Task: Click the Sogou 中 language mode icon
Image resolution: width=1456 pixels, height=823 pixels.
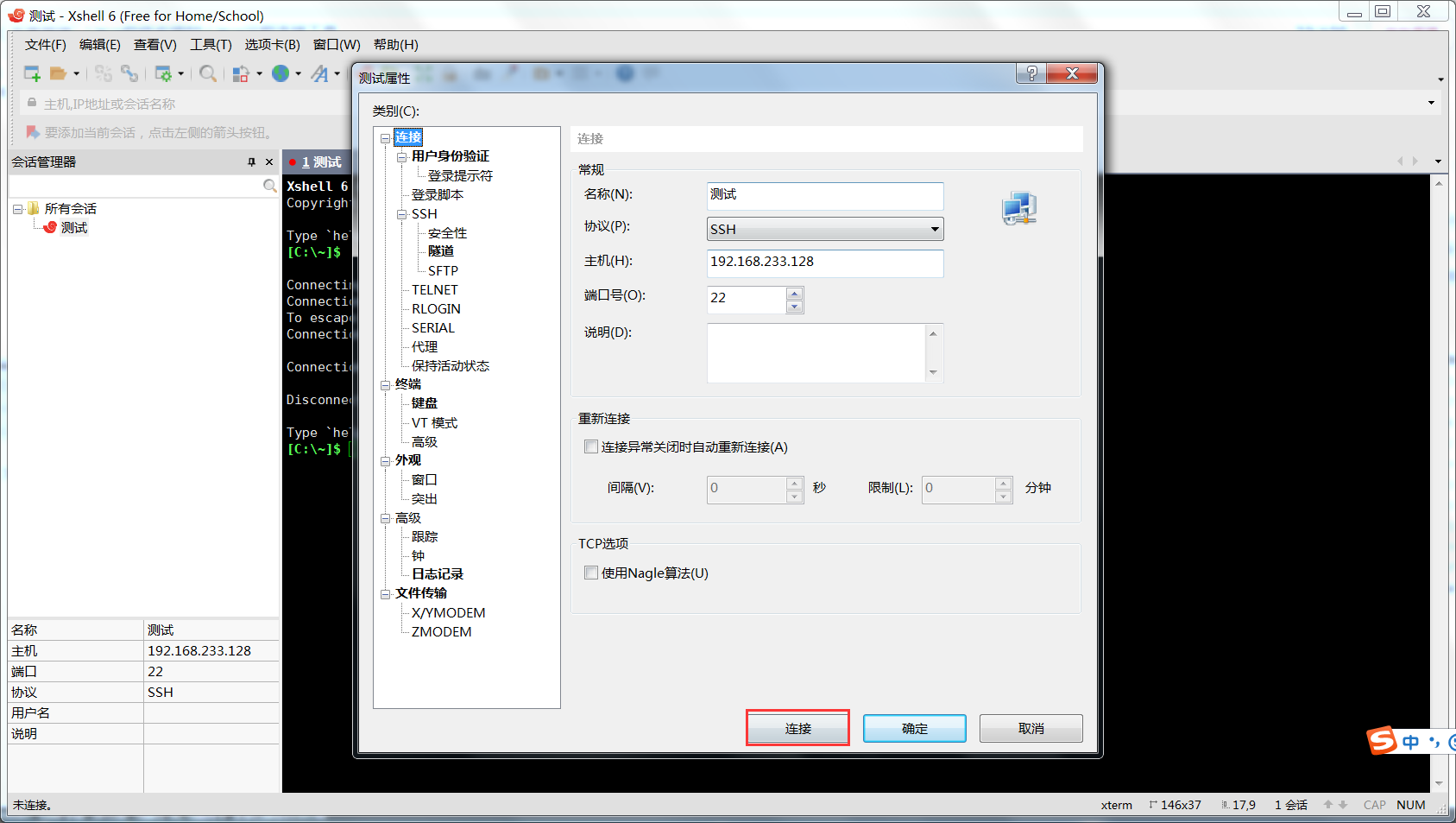Action: tap(1411, 742)
